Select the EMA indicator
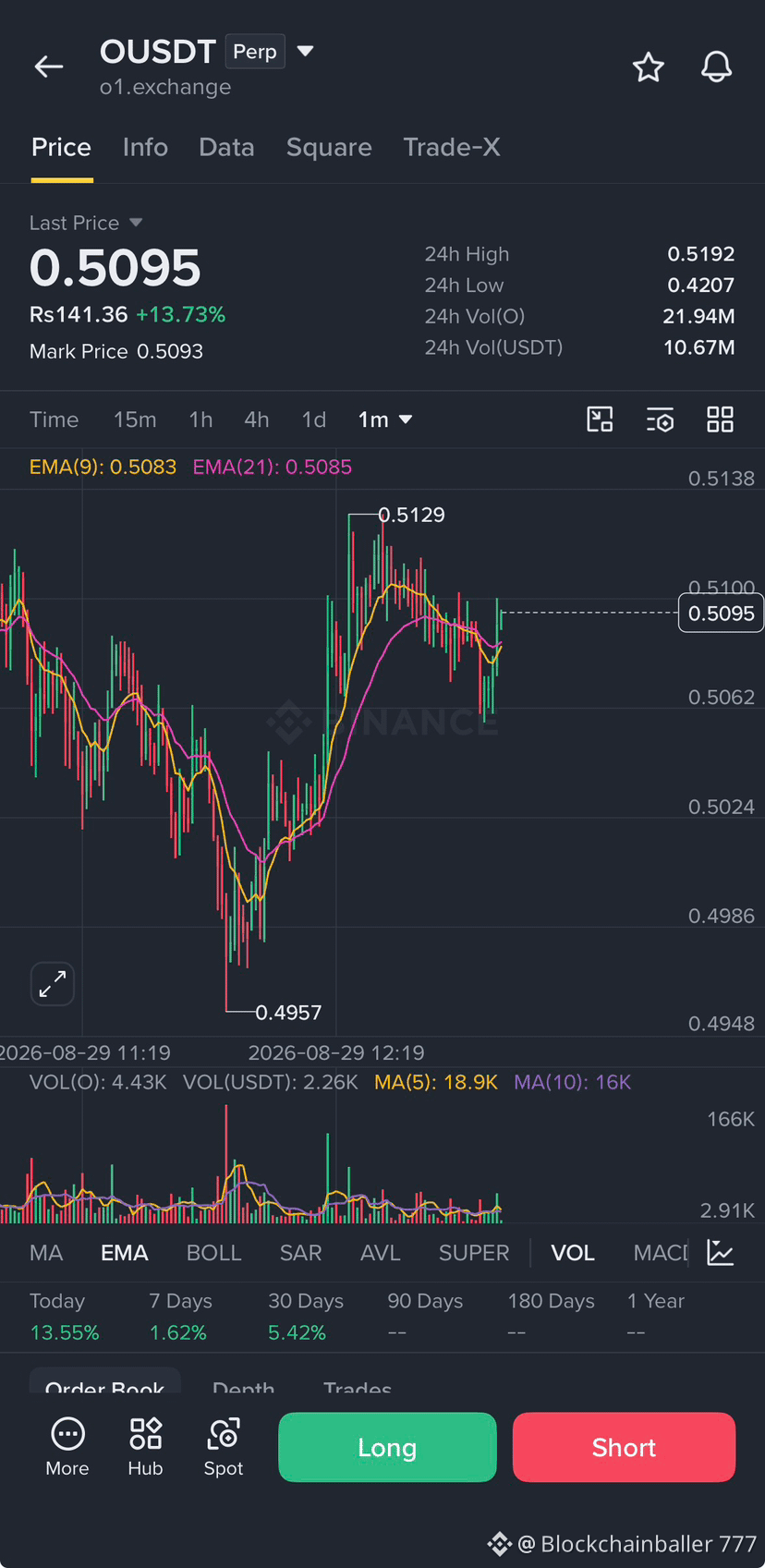Image resolution: width=765 pixels, height=1568 pixels. 125,1253
